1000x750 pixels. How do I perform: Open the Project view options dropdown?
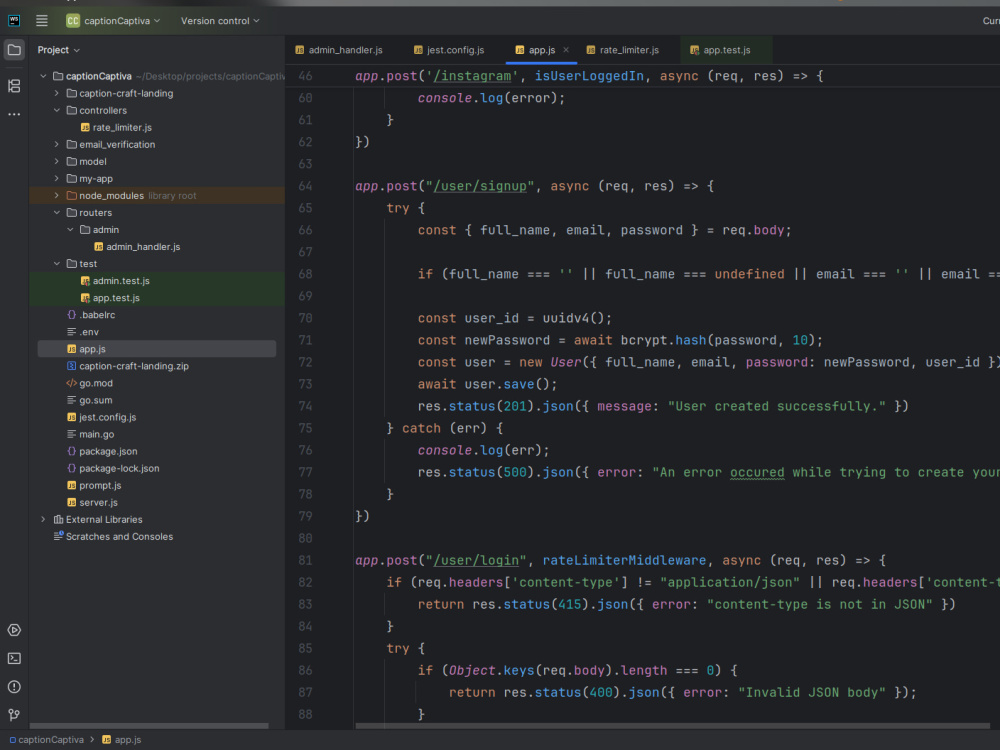pos(59,50)
